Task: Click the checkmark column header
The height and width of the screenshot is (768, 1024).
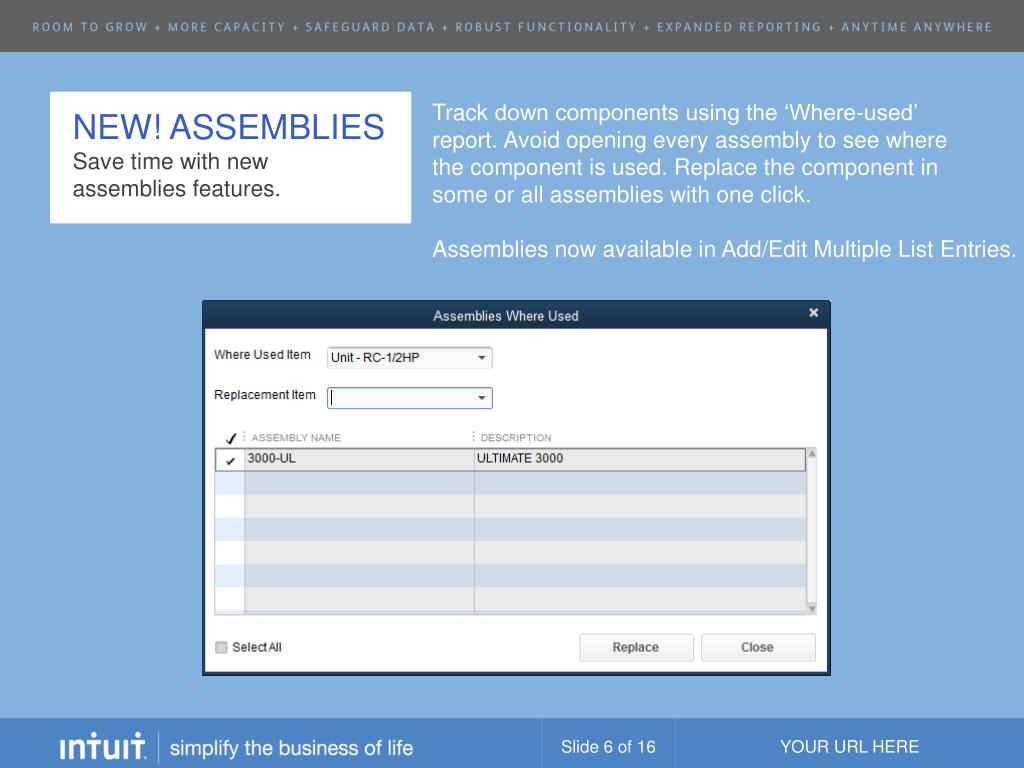Action: tap(230, 438)
